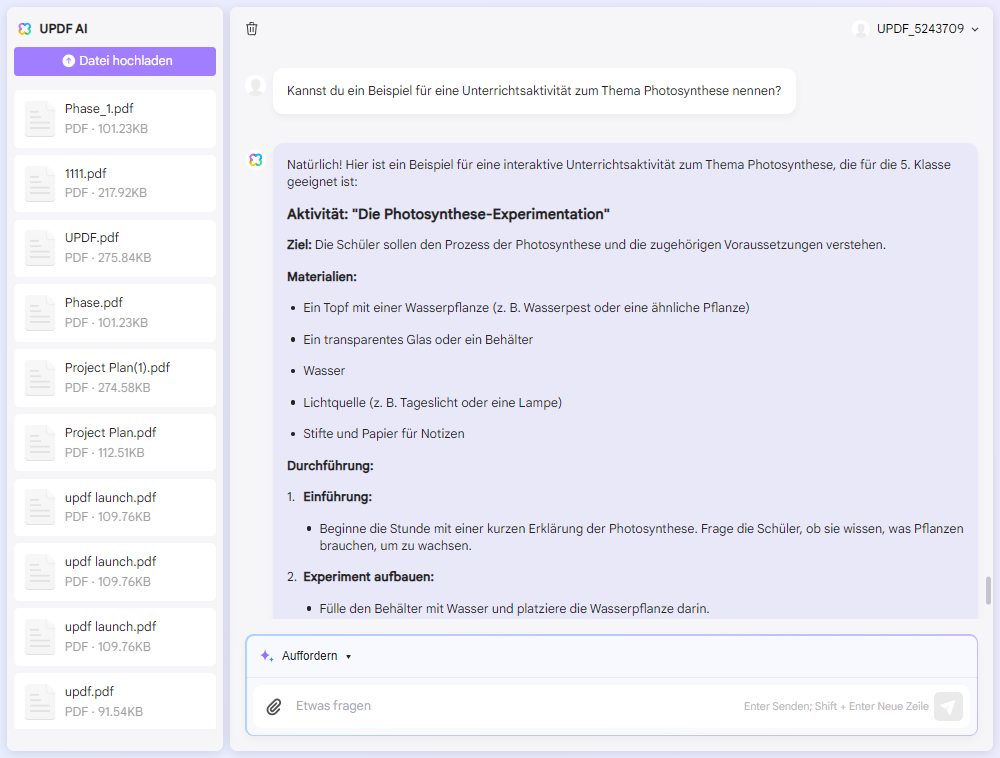
Task: Click the file icon of Project Plan(1).pdf
Action: point(40,378)
